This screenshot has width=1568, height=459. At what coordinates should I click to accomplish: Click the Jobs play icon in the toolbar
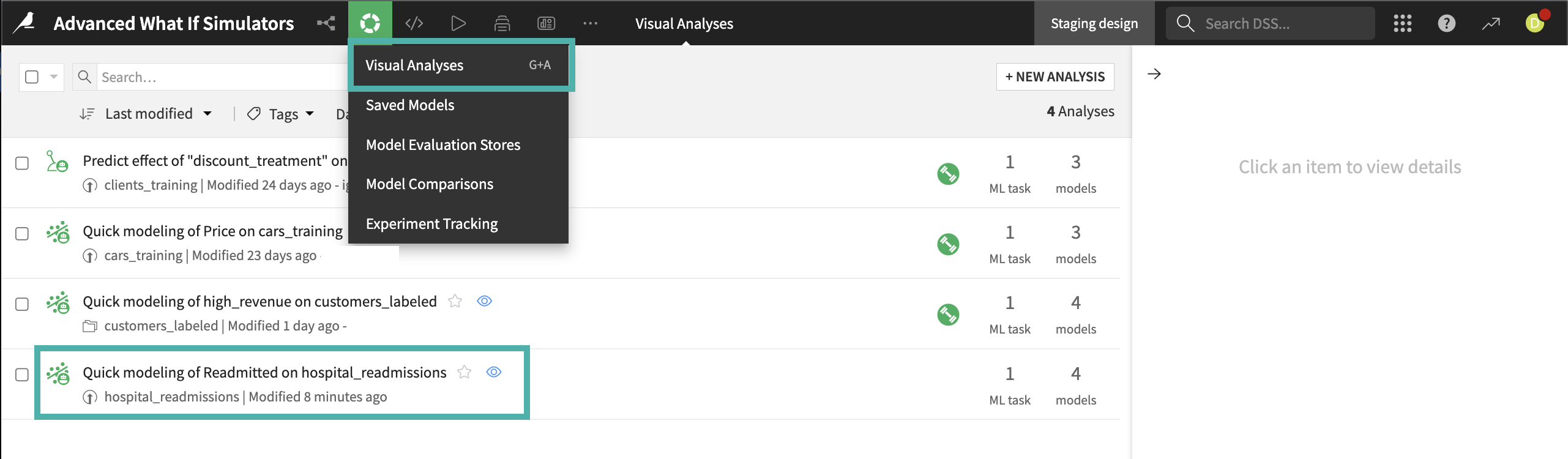[458, 23]
